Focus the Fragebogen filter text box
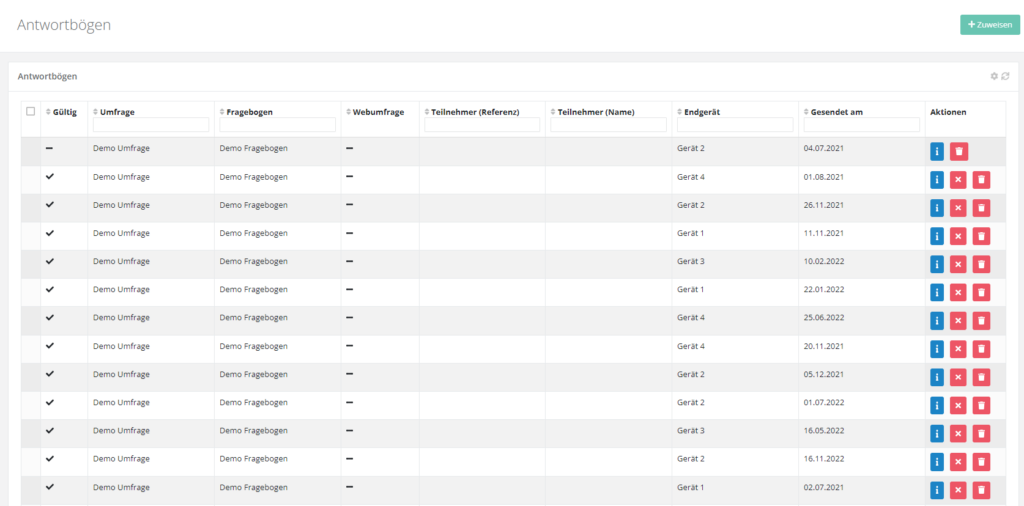The width and height of the screenshot is (1024, 506). click(x=277, y=125)
